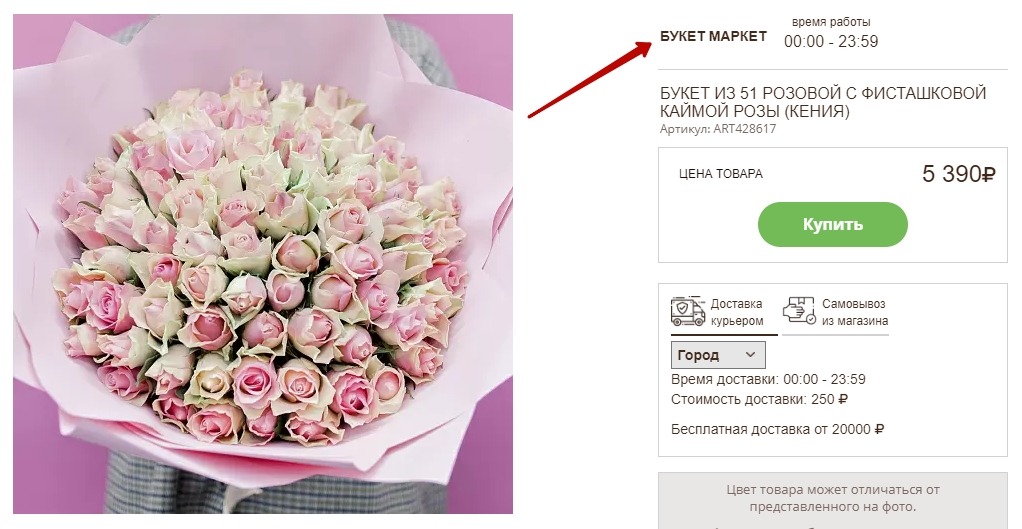Click the product color disclaimer notice
1022x529 pixels.
pos(832,498)
